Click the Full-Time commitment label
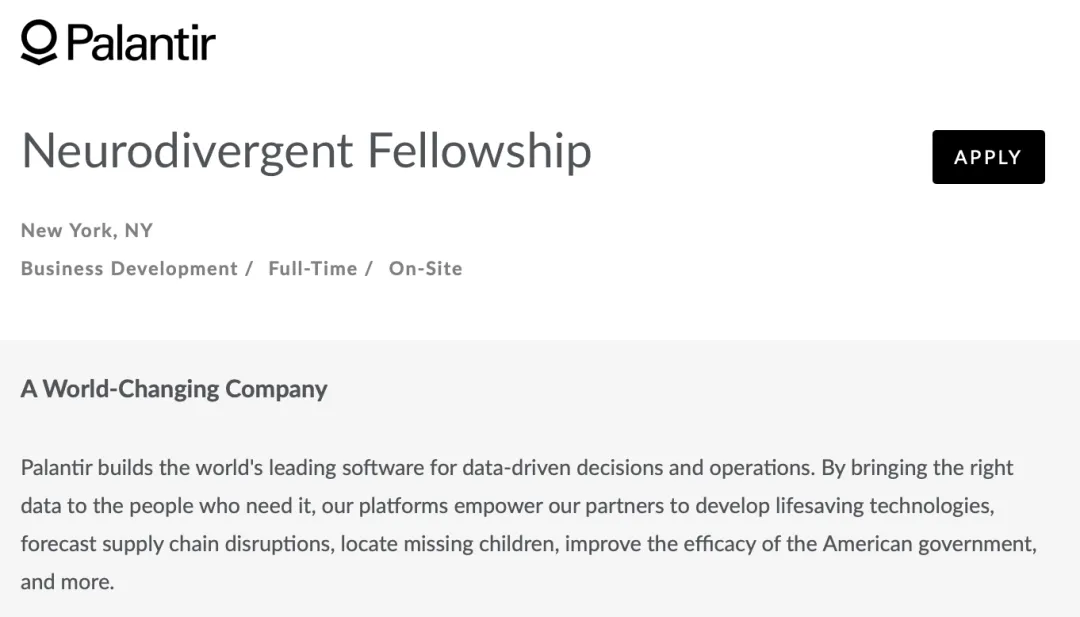Viewport: 1080px width, 617px height. coord(312,268)
